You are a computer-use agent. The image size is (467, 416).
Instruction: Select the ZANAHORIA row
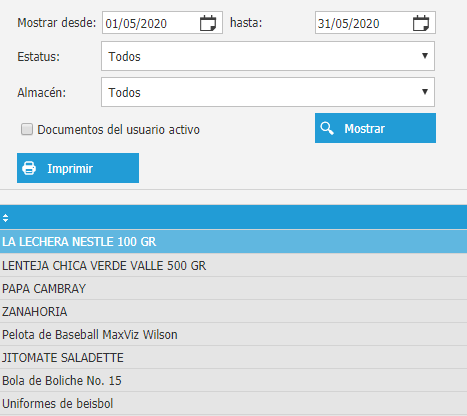point(233,311)
